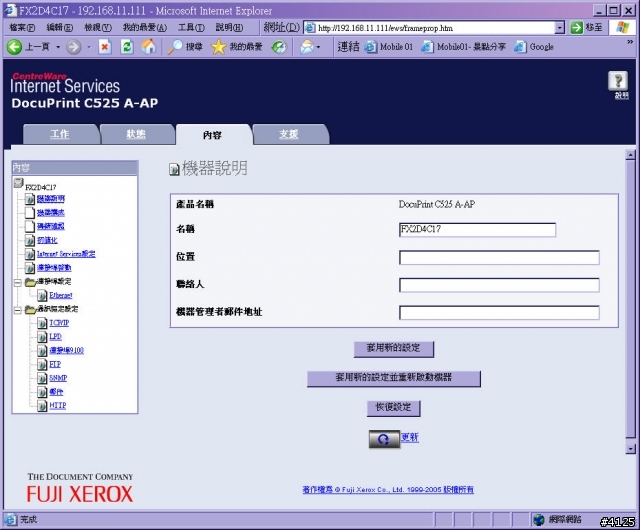Stop page loading with red X icon
The height and width of the screenshot is (530, 640).
click(105, 47)
